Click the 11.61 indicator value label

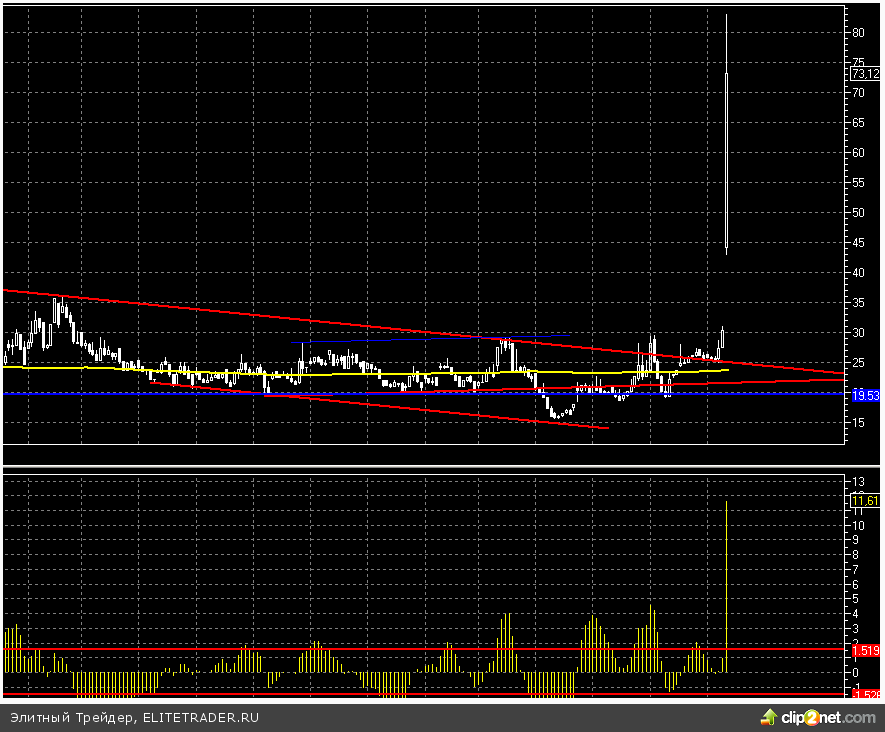(864, 500)
